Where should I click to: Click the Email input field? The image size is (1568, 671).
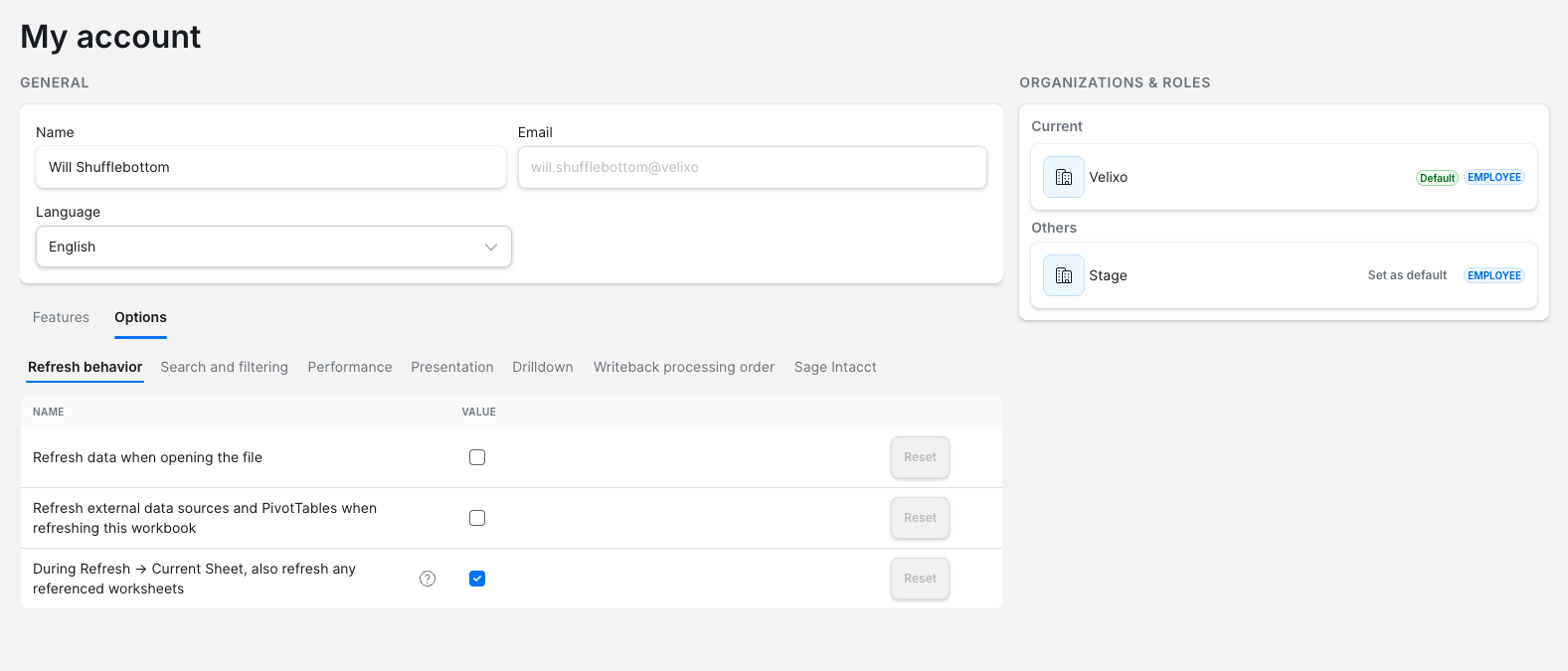click(753, 167)
